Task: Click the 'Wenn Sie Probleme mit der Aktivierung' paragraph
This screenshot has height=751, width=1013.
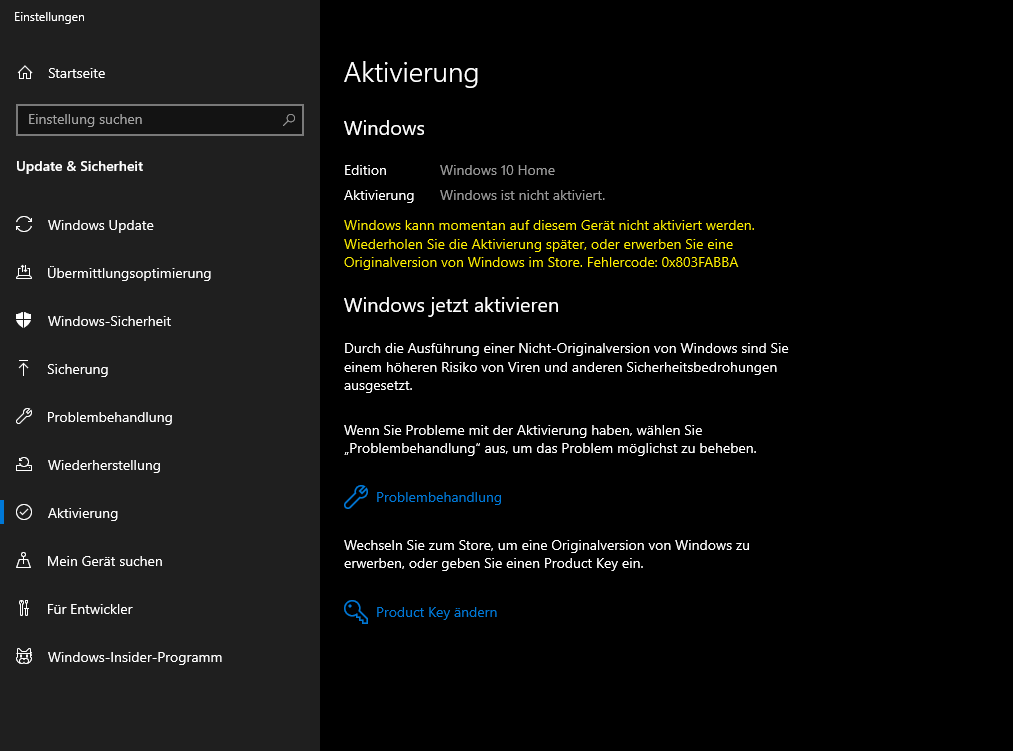Action: [550, 439]
